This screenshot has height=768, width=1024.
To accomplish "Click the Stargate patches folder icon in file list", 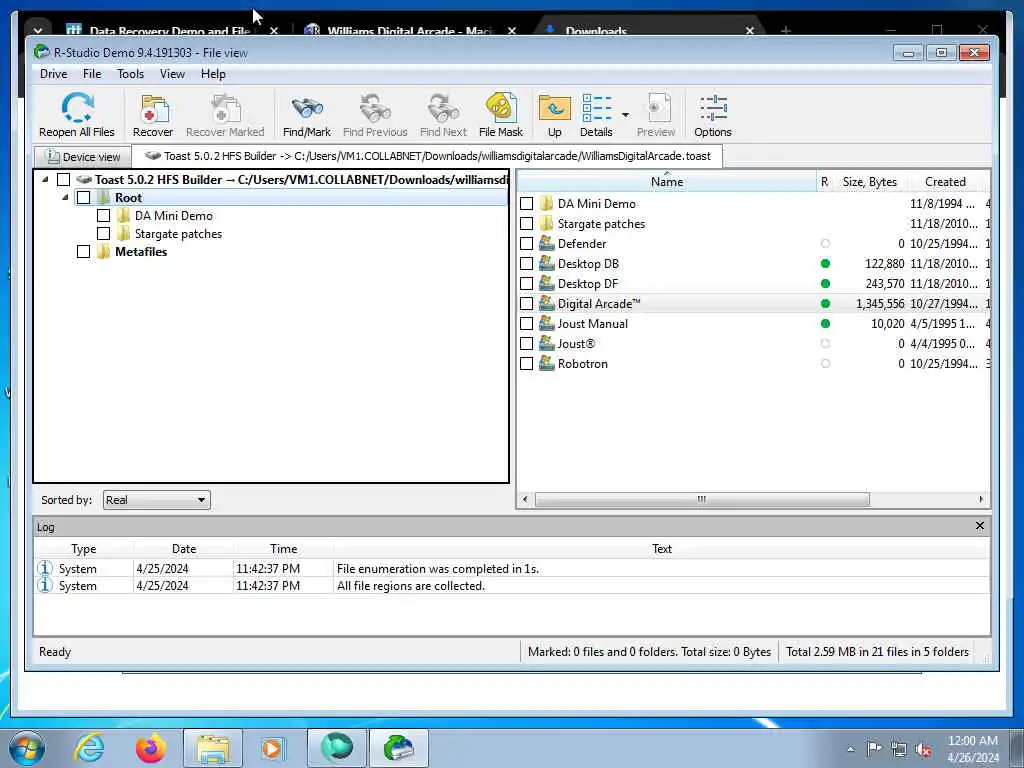I will (x=547, y=223).
